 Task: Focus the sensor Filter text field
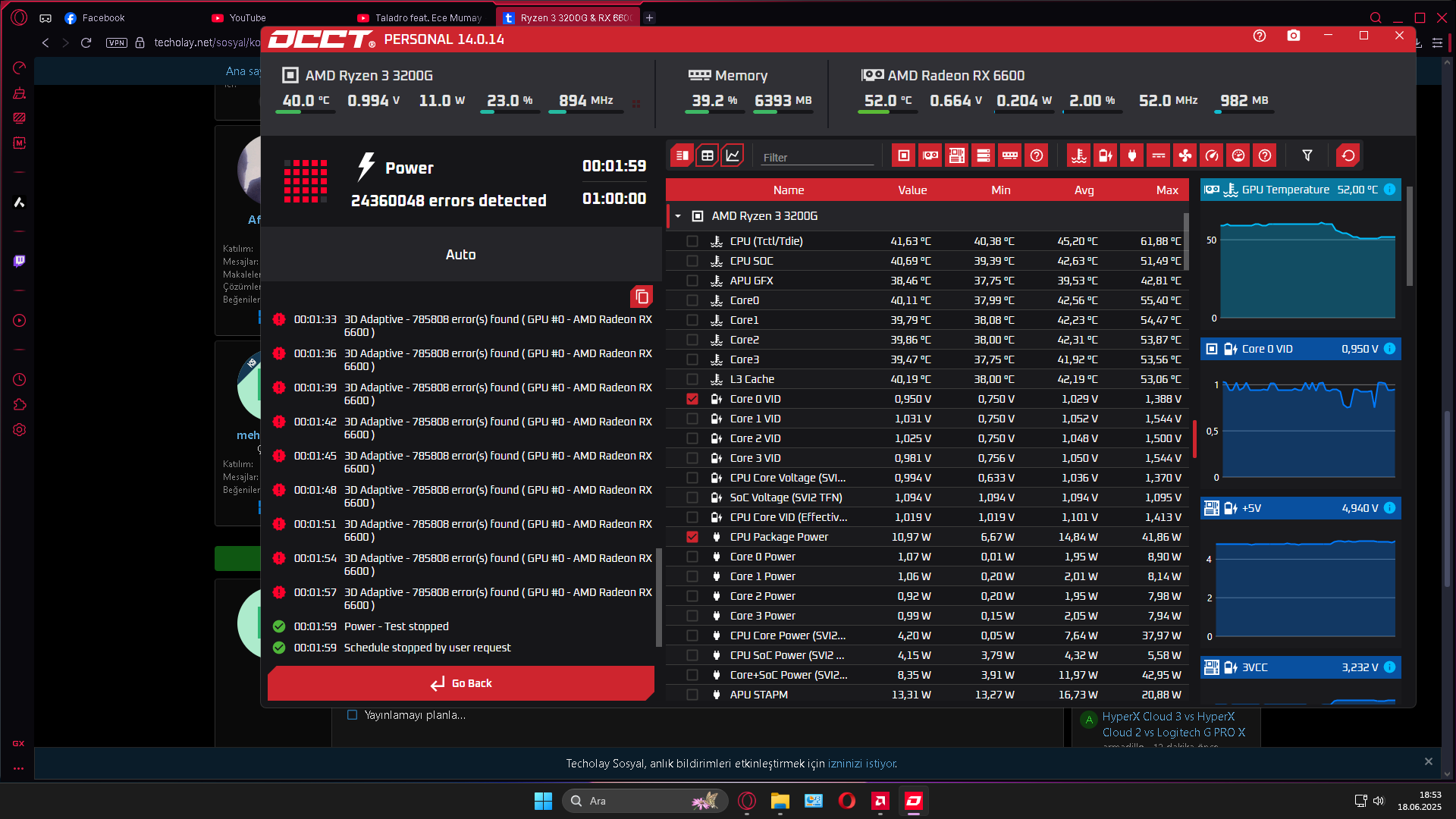pos(817,157)
